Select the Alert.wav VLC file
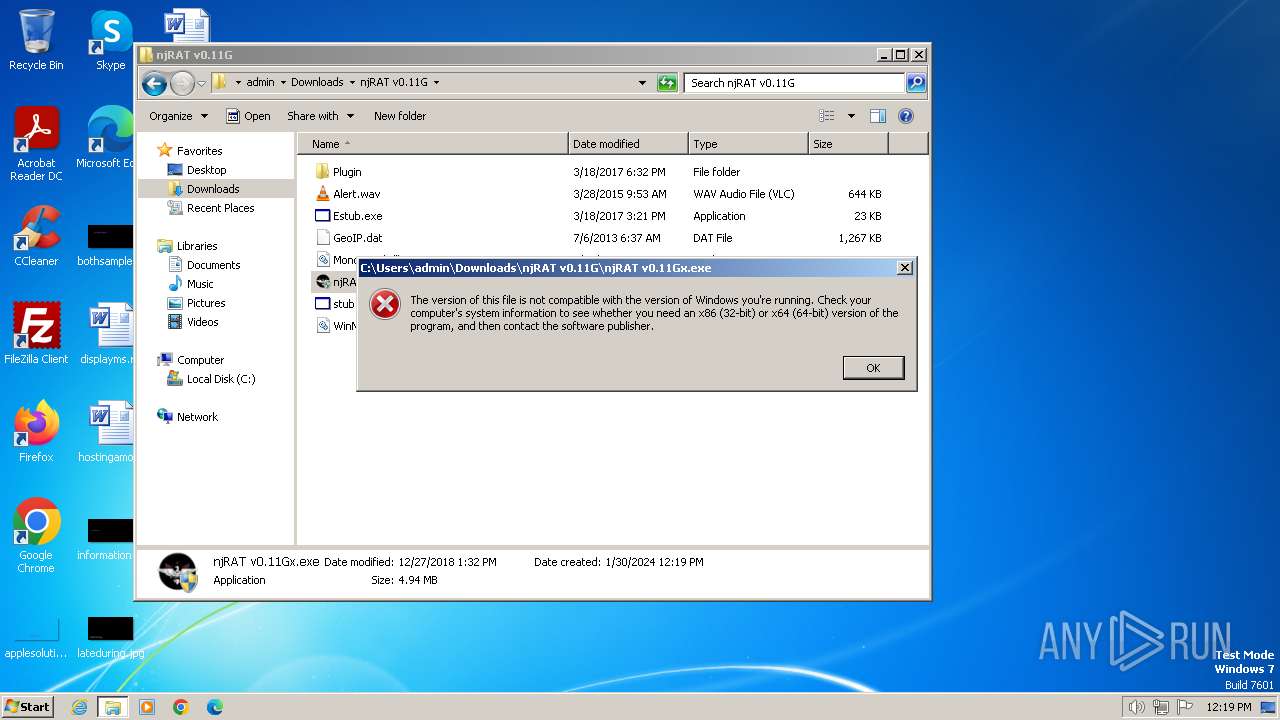Viewport: 1280px width, 720px height. pos(356,194)
